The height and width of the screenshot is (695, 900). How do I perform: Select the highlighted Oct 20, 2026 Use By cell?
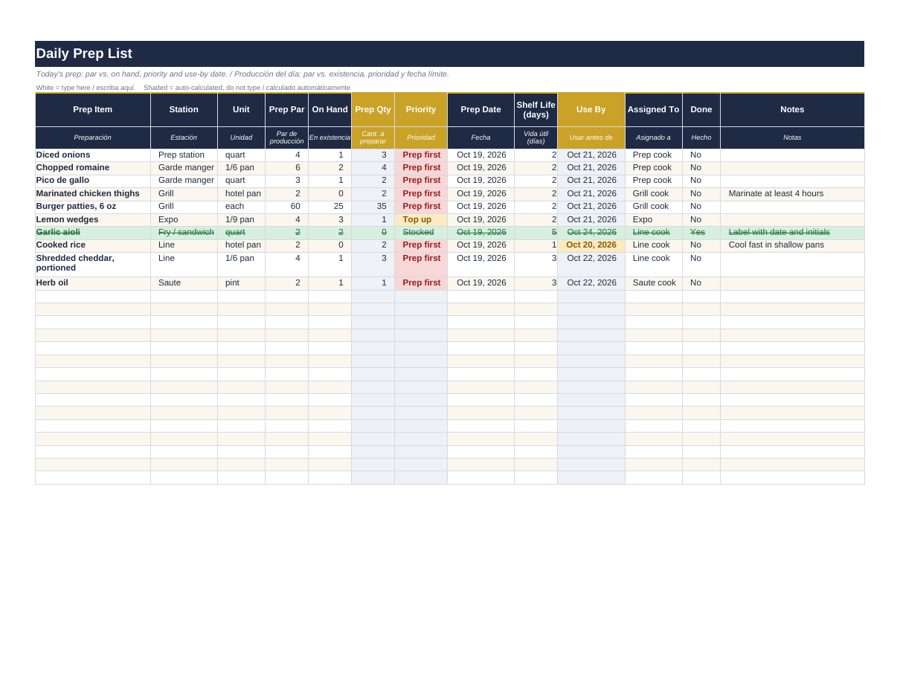[x=591, y=245]
